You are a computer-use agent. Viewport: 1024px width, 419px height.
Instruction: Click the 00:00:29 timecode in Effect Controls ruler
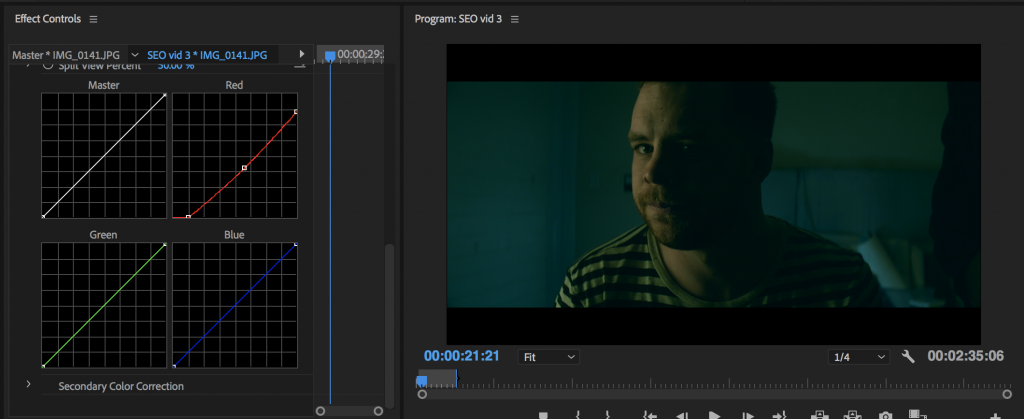pos(360,54)
